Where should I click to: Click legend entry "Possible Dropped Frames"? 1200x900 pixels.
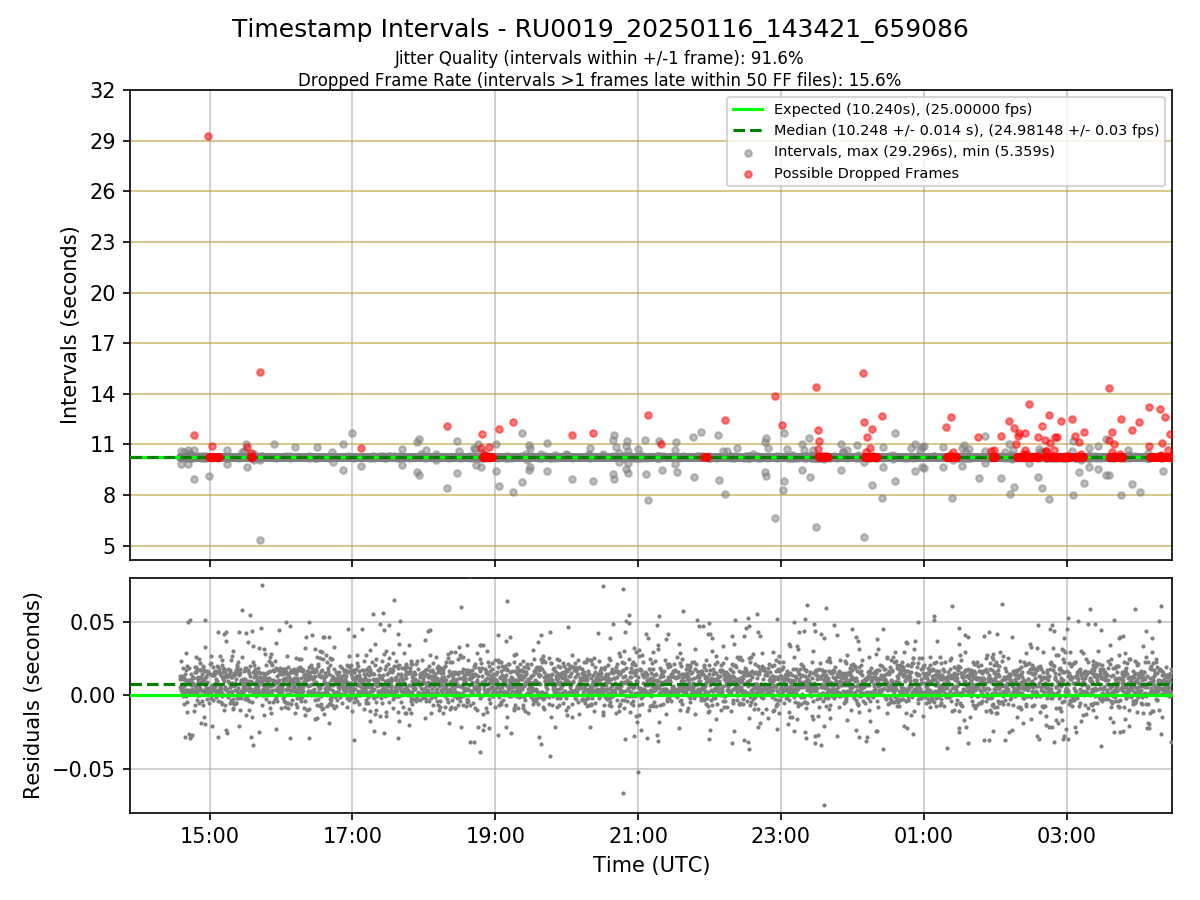(866, 173)
